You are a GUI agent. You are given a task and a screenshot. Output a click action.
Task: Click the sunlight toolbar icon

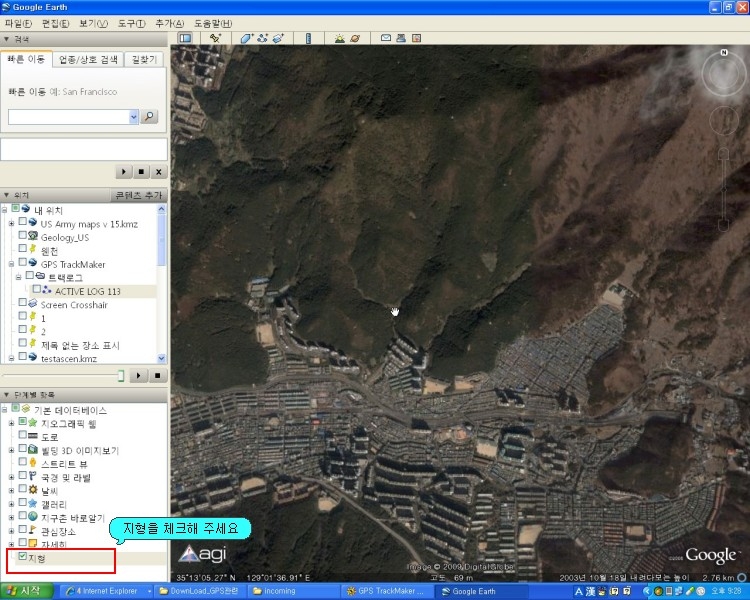point(340,38)
